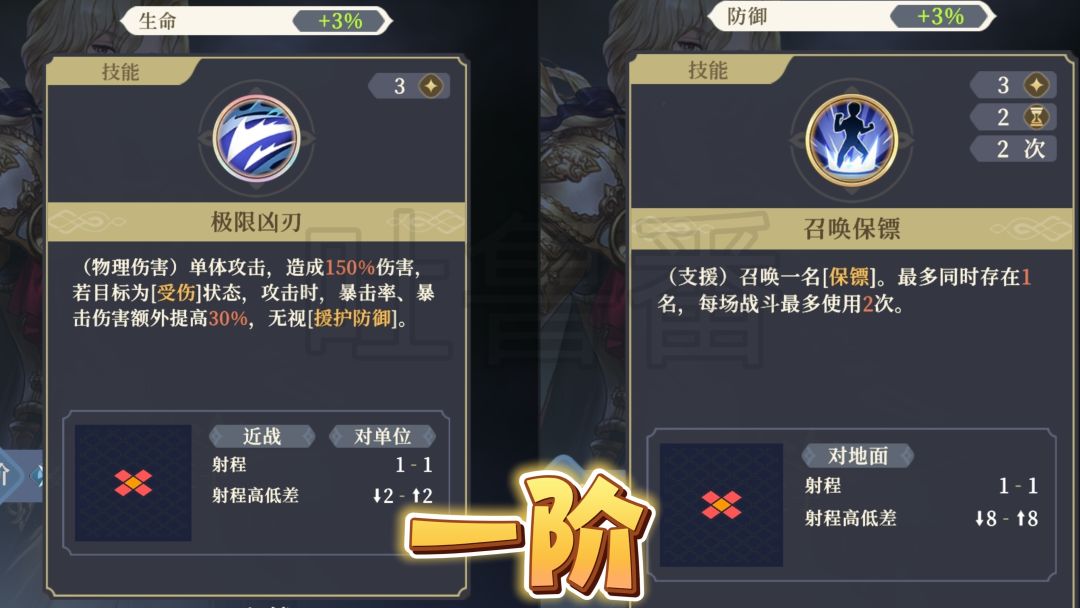
Task: Click the right skill range grid preview
Action: [x=721, y=505]
